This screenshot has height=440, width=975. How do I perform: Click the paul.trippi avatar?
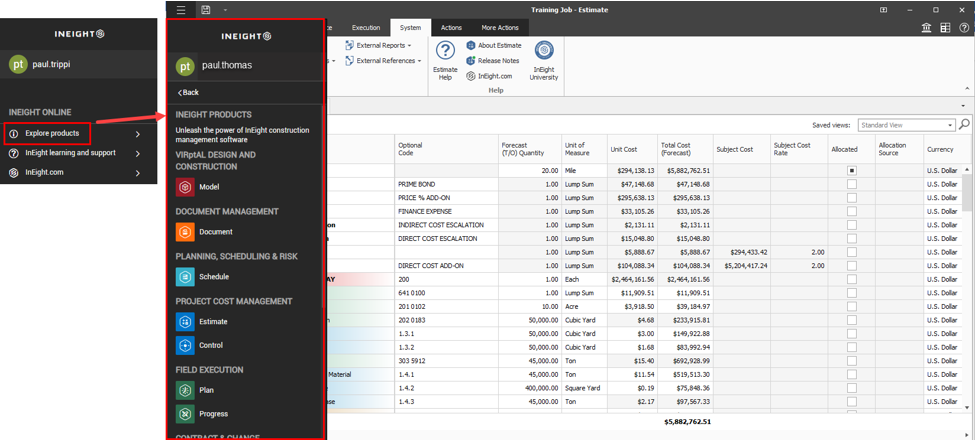coord(18,65)
